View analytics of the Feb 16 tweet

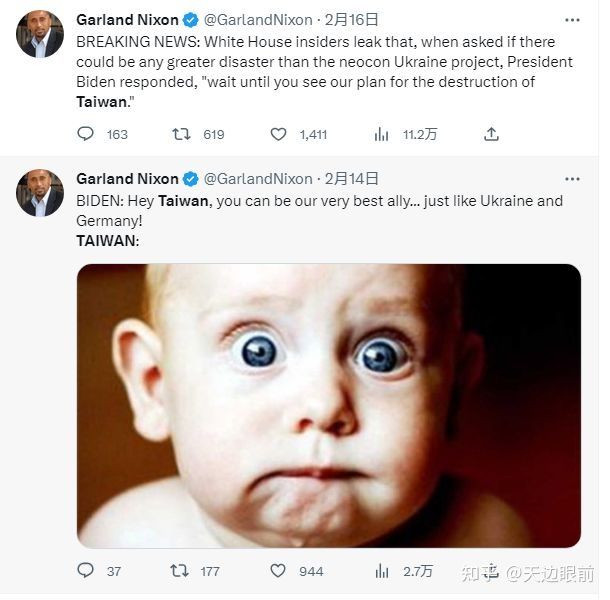point(381,134)
